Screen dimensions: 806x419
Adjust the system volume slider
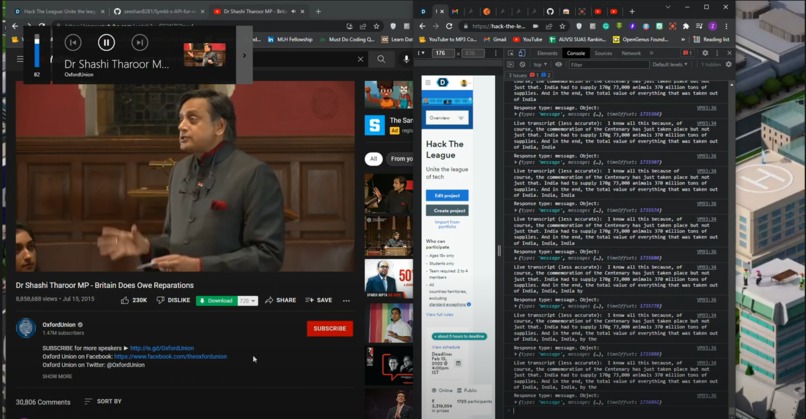[x=36, y=51]
